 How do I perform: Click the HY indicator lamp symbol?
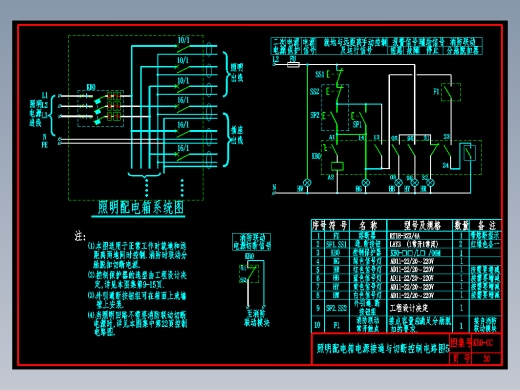[414, 183]
